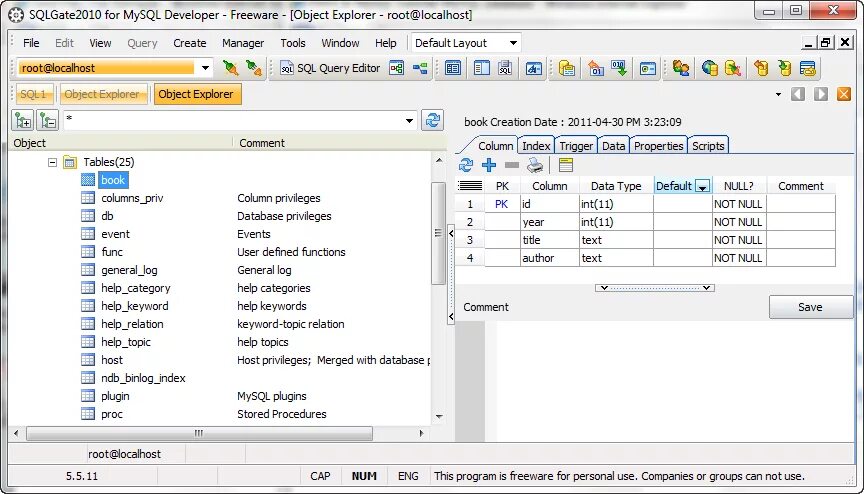Collapse left panel using upper splitter arrow
The width and height of the screenshot is (864, 494).
click(x=451, y=234)
